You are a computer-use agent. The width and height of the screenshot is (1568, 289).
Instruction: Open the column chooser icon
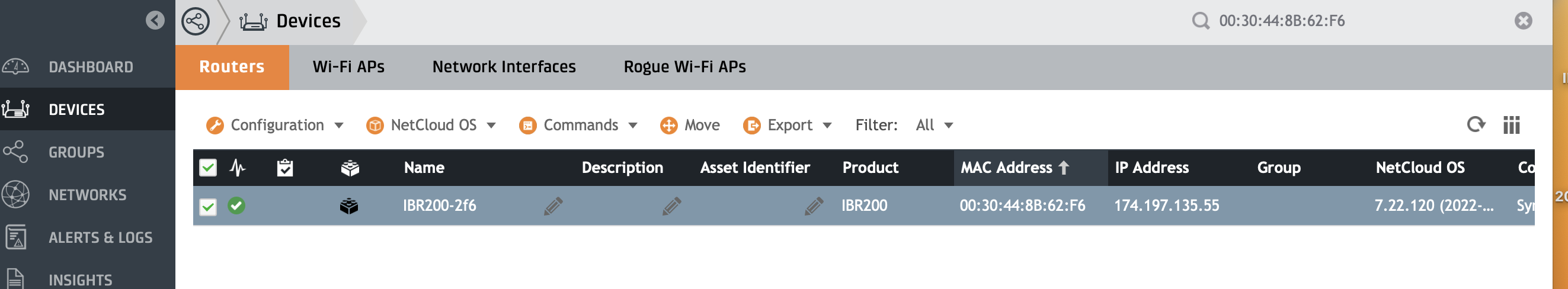tap(1511, 125)
